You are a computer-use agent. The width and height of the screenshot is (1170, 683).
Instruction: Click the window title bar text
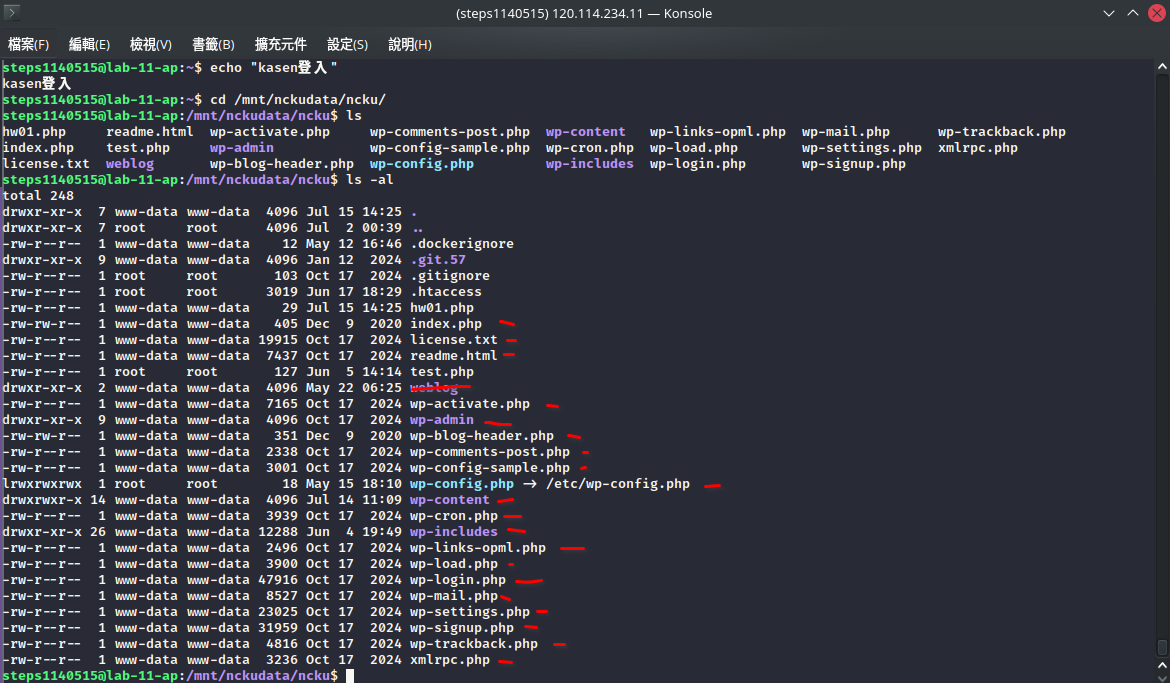[584, 14]
